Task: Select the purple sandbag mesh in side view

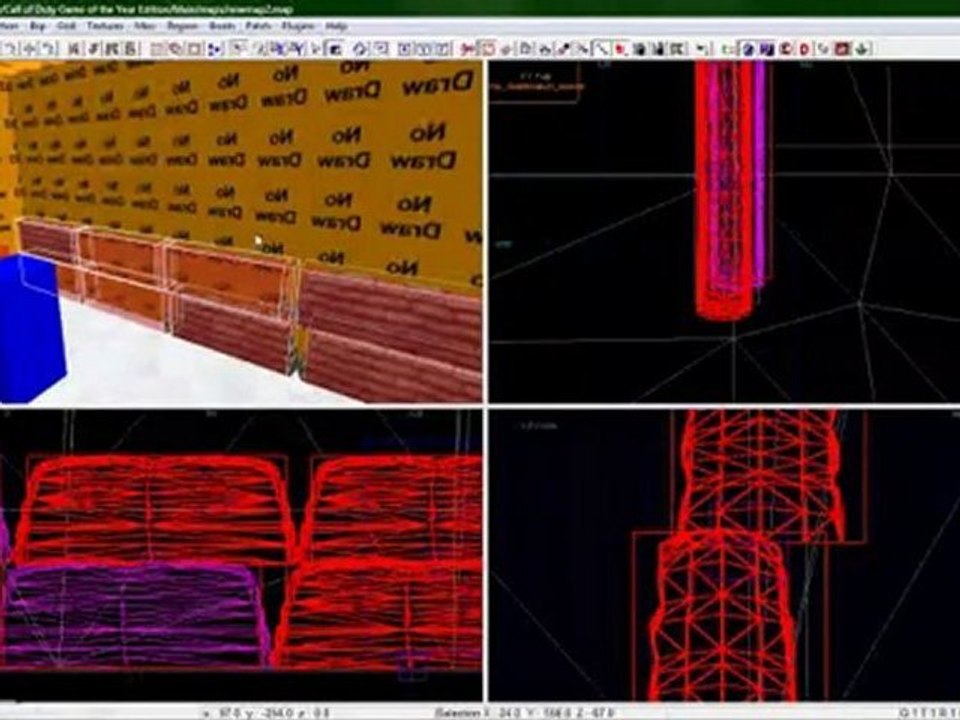Action: click(135, 615)
